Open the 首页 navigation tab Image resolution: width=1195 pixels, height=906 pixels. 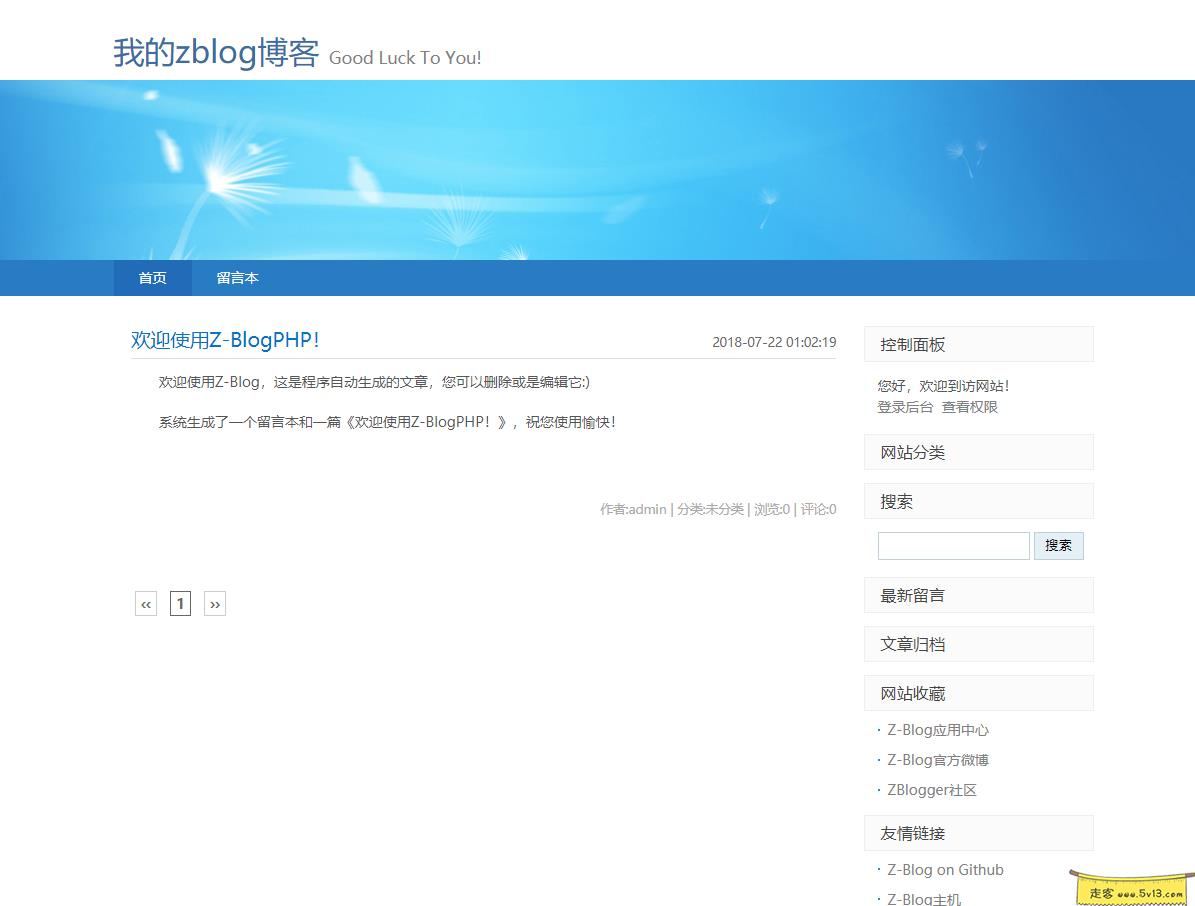pyautogui.click(x=151, y=278)
